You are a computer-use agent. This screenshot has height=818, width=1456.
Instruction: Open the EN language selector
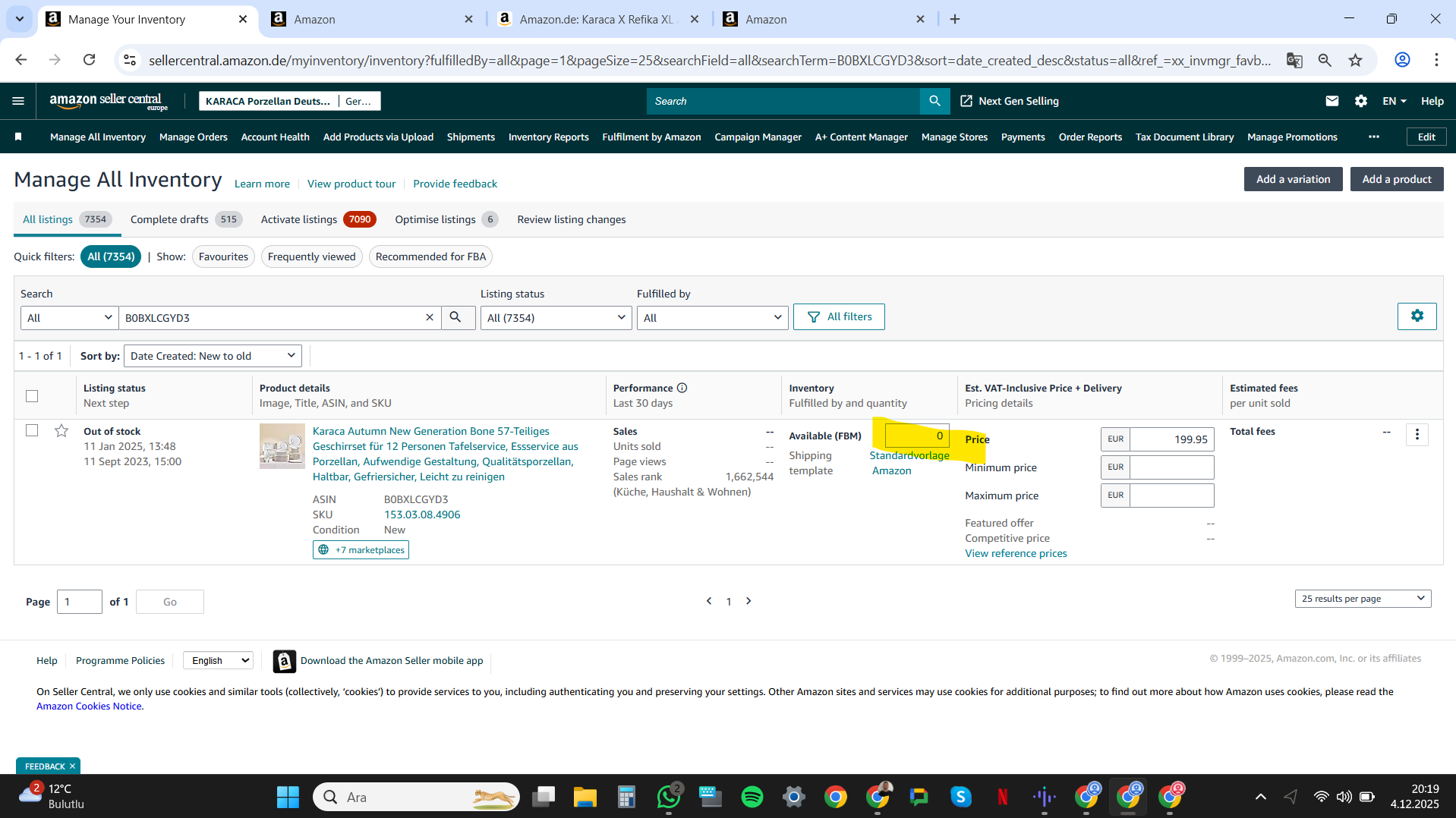[1394, 101]
